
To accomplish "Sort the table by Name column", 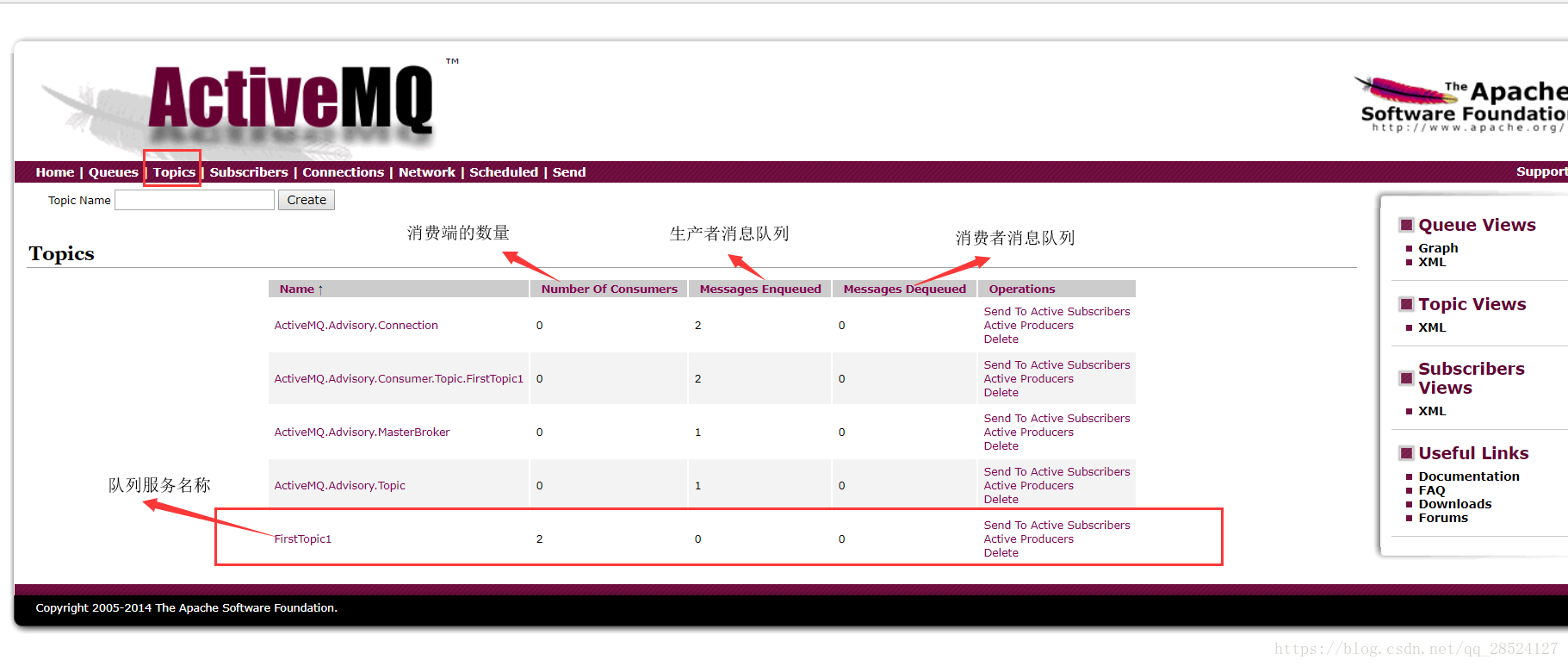I will [x=301, y=289].
